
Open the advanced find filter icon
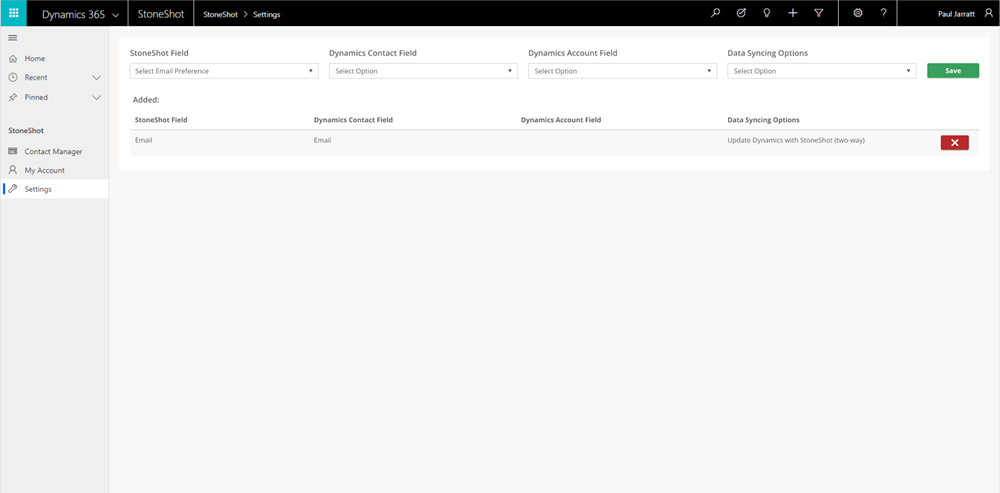pyautogui.click(x=819, y=13)
